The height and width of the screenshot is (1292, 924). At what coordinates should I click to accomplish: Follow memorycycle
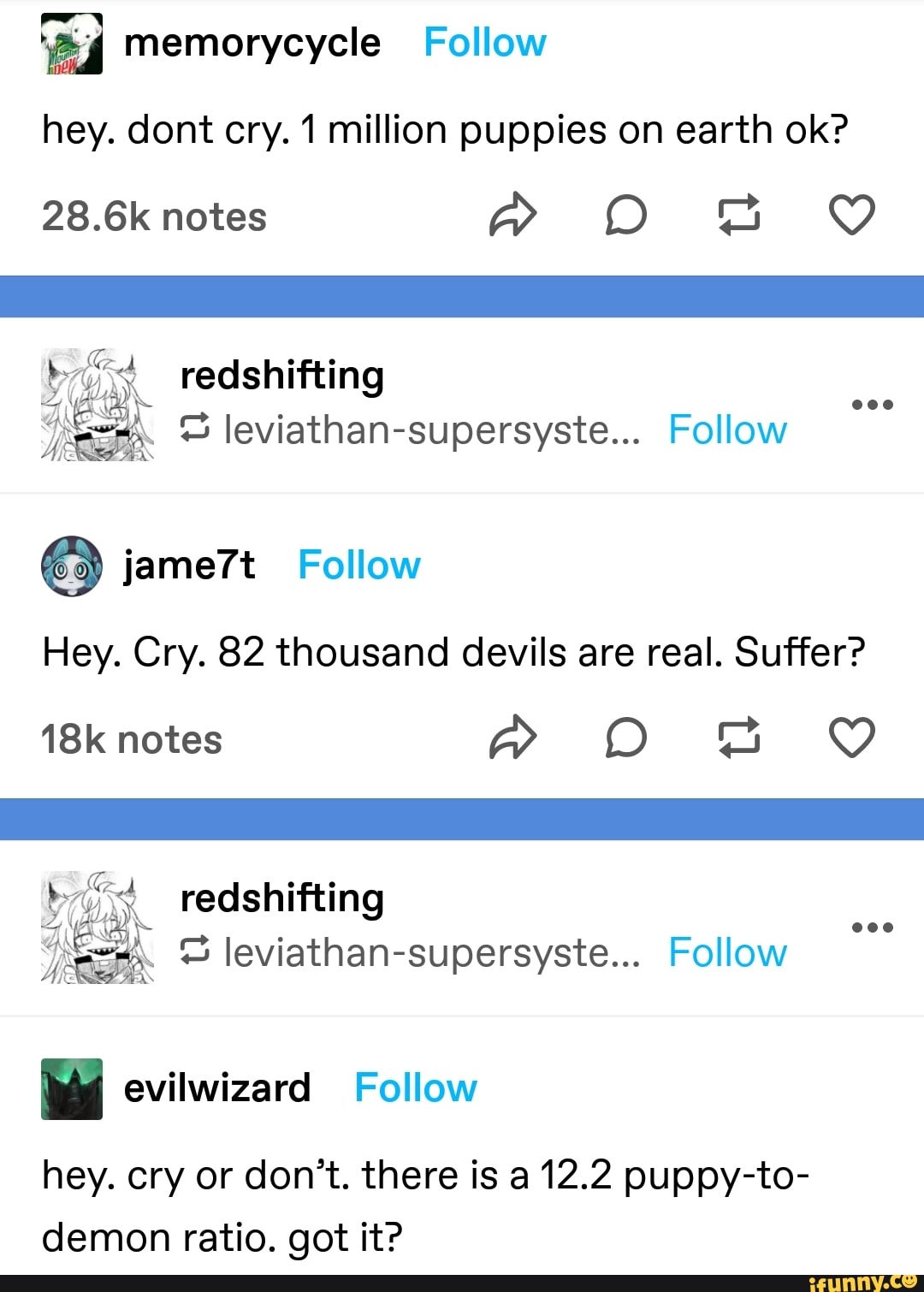click(x=484, y=41)
